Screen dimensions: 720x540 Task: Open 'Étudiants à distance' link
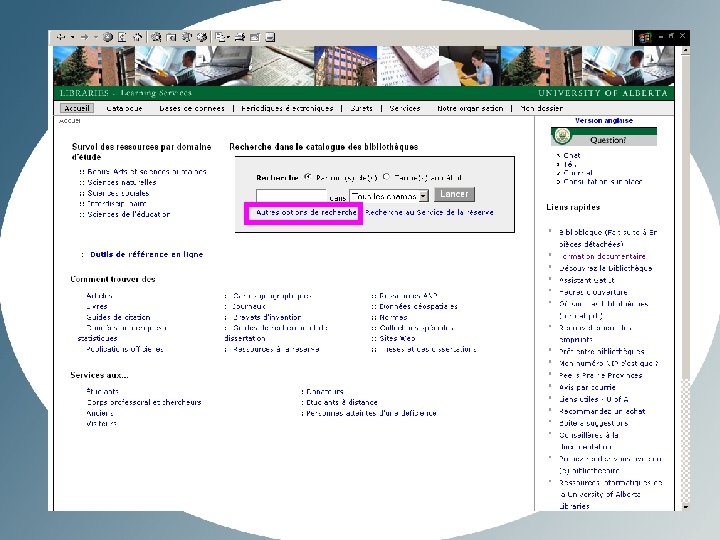pyautogui.click(x=342, y=402)
